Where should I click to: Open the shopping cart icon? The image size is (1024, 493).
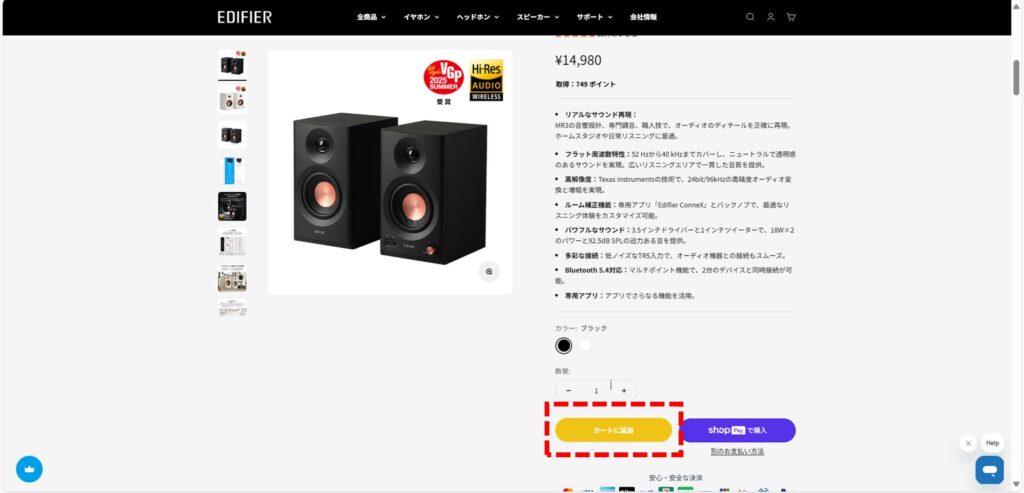click(x=791, y=17)
